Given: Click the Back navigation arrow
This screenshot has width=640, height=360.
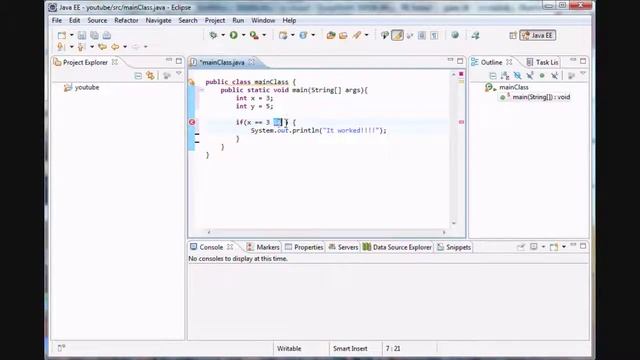Looking at the screenshot, I should [x=116, y=47].
